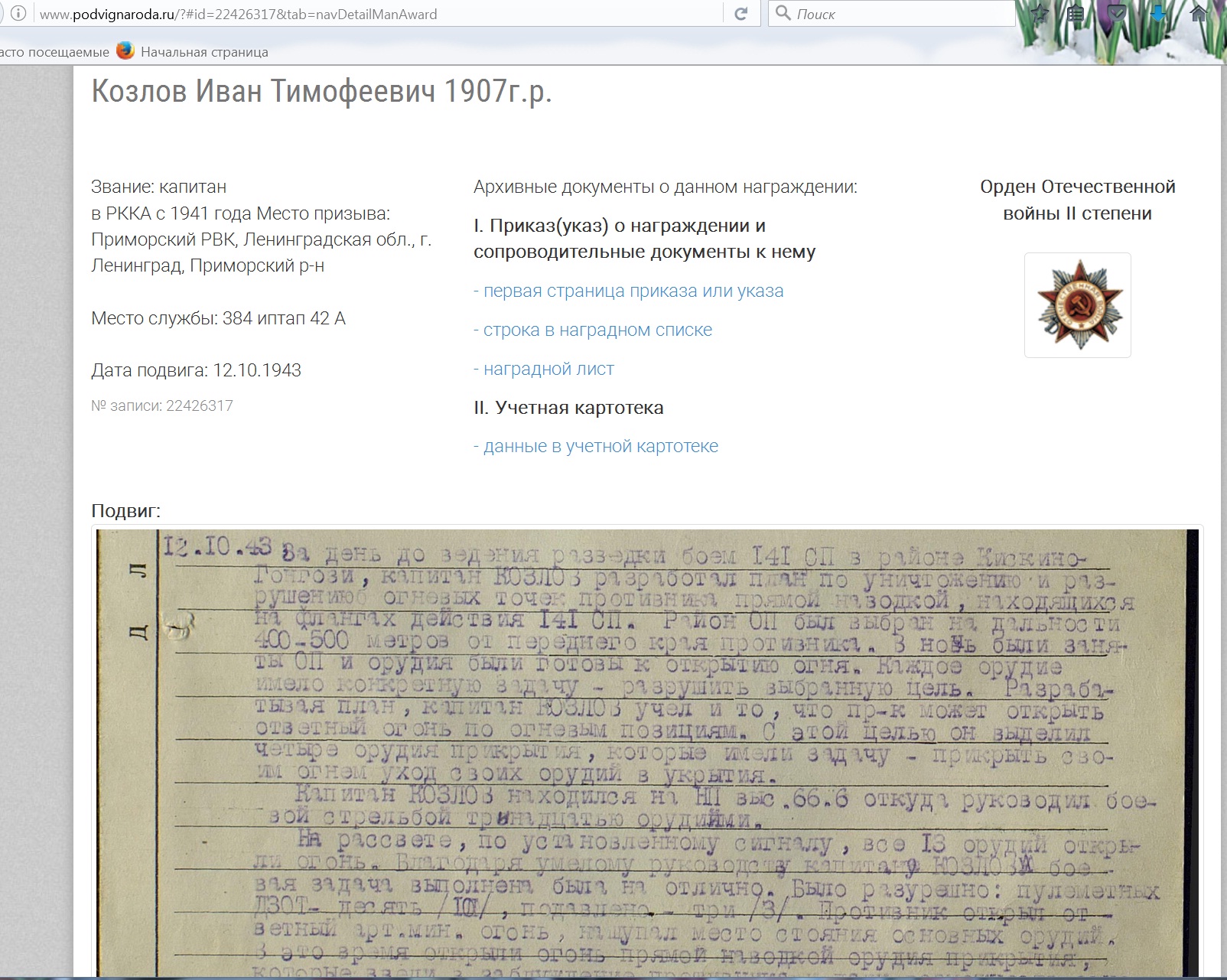Viewport: 1227px width, 980px height.
Task: Go to the browser home page
Action: 1199,14
